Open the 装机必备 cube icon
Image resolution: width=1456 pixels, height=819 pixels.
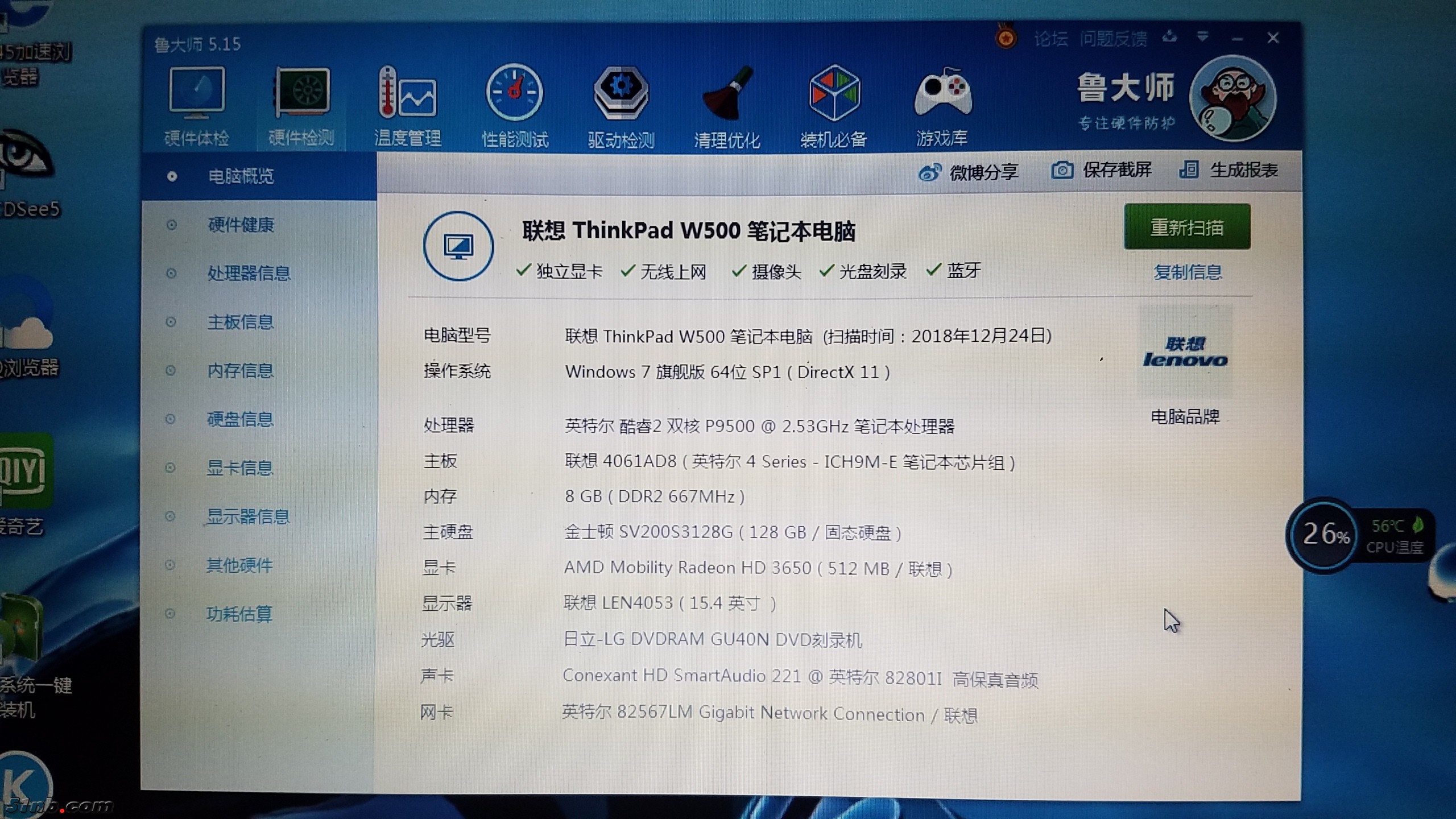click(834, 94)
